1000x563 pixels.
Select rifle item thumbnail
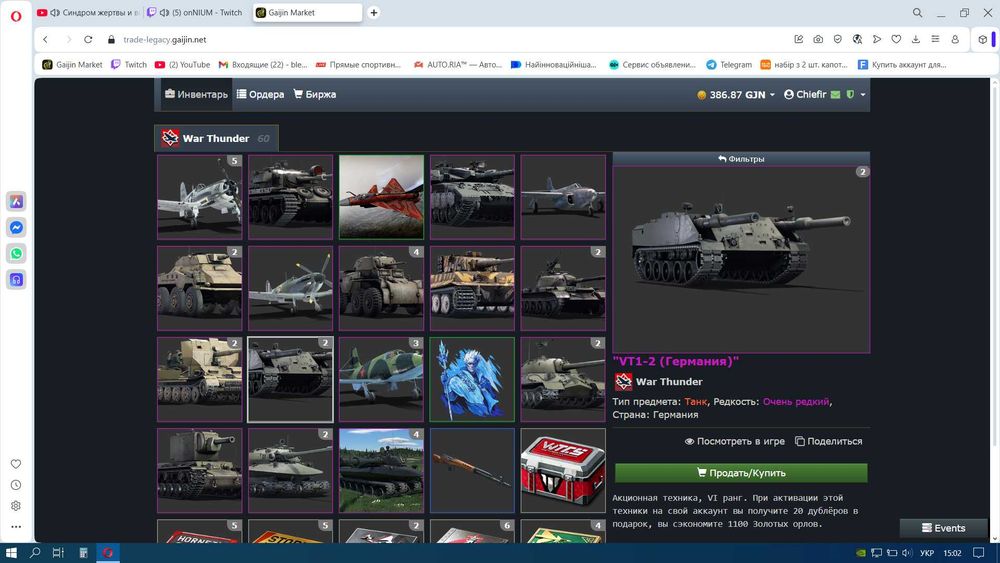click(x=472, y=471)
